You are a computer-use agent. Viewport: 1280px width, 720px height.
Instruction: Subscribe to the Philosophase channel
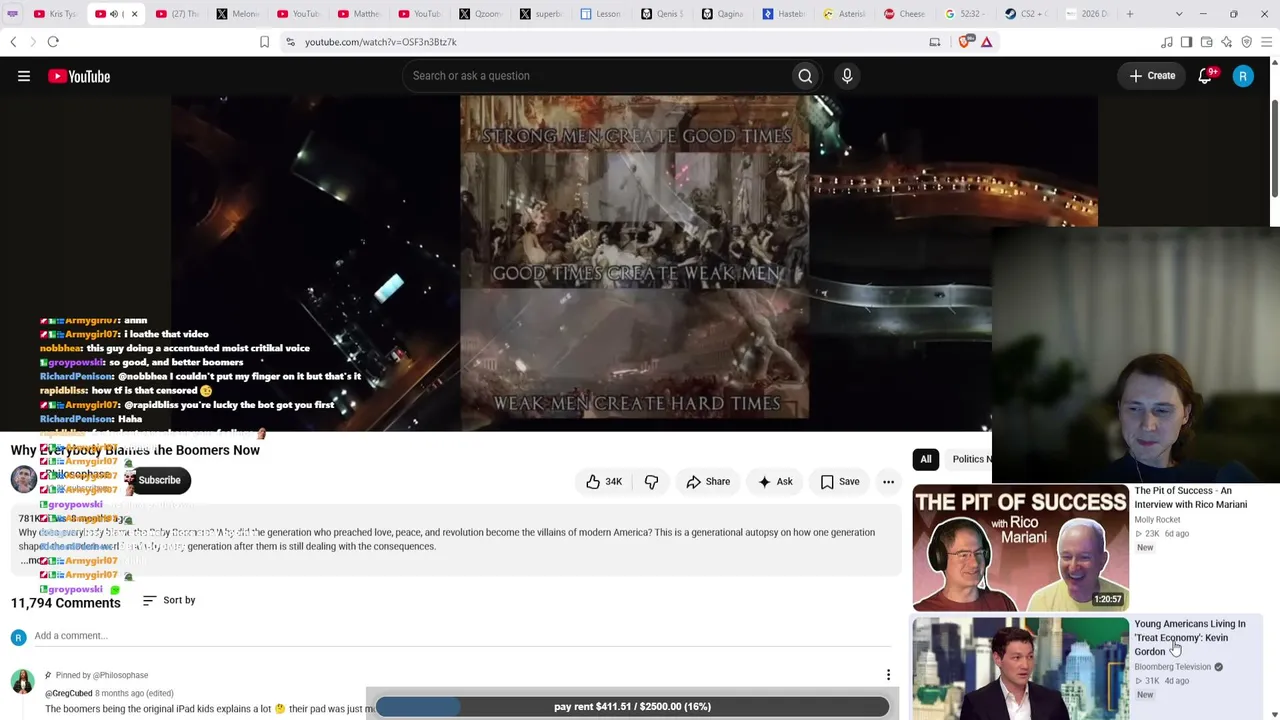pyautogui.click(x=159, y=480)
